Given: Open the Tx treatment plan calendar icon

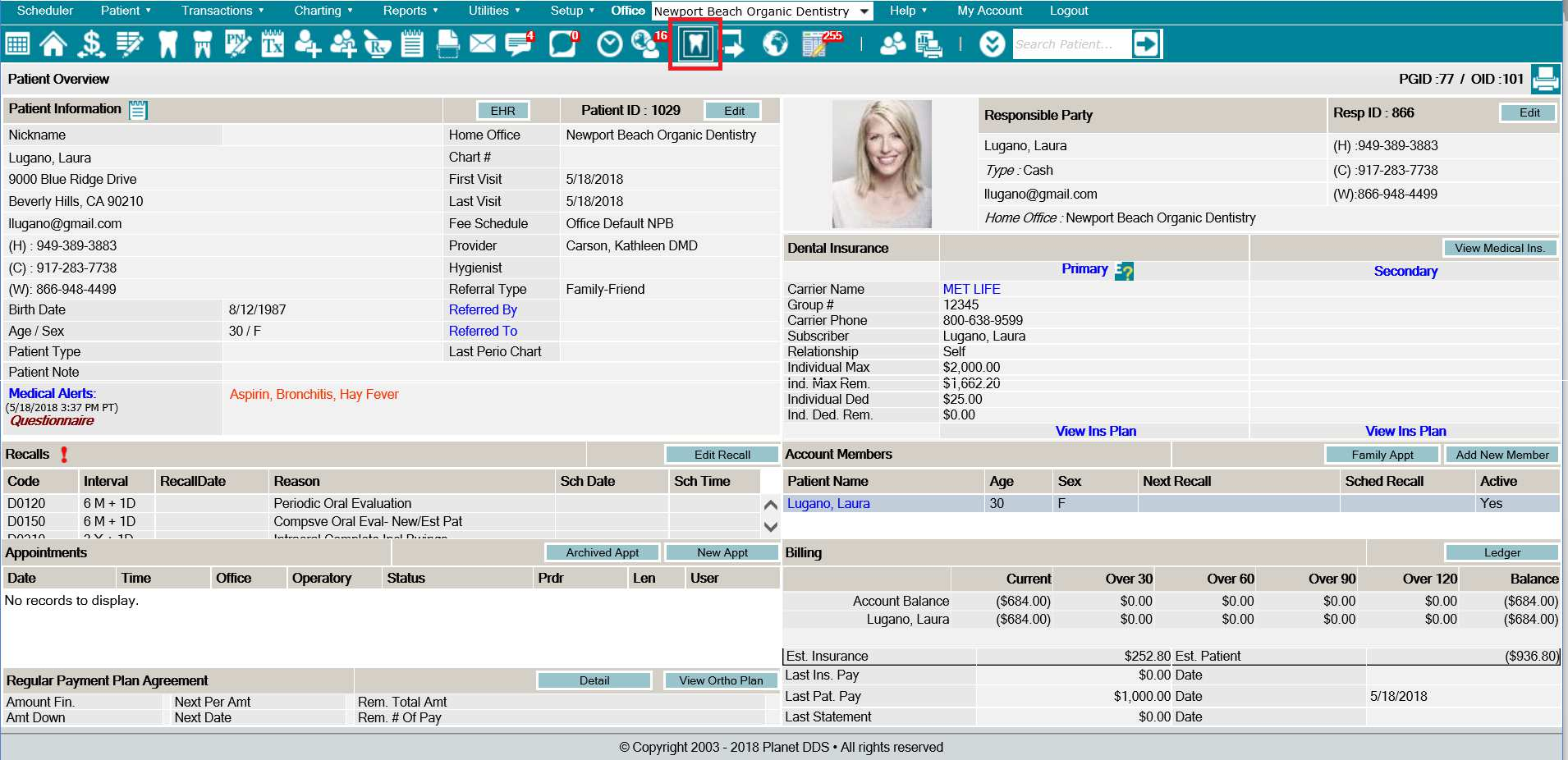Looking at the screenshot, I should 273,43.
